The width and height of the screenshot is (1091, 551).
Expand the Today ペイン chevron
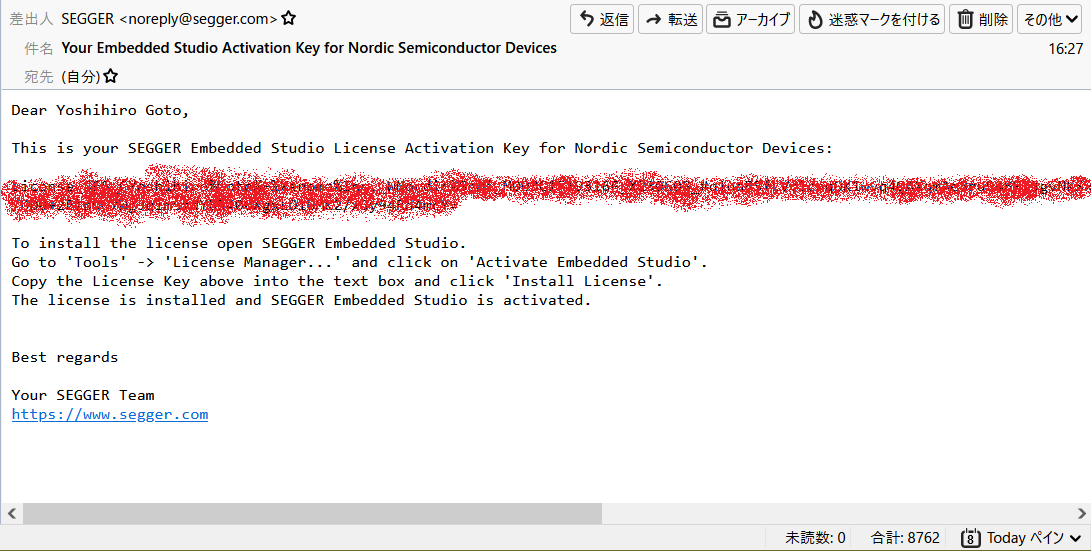(1075, 538)
